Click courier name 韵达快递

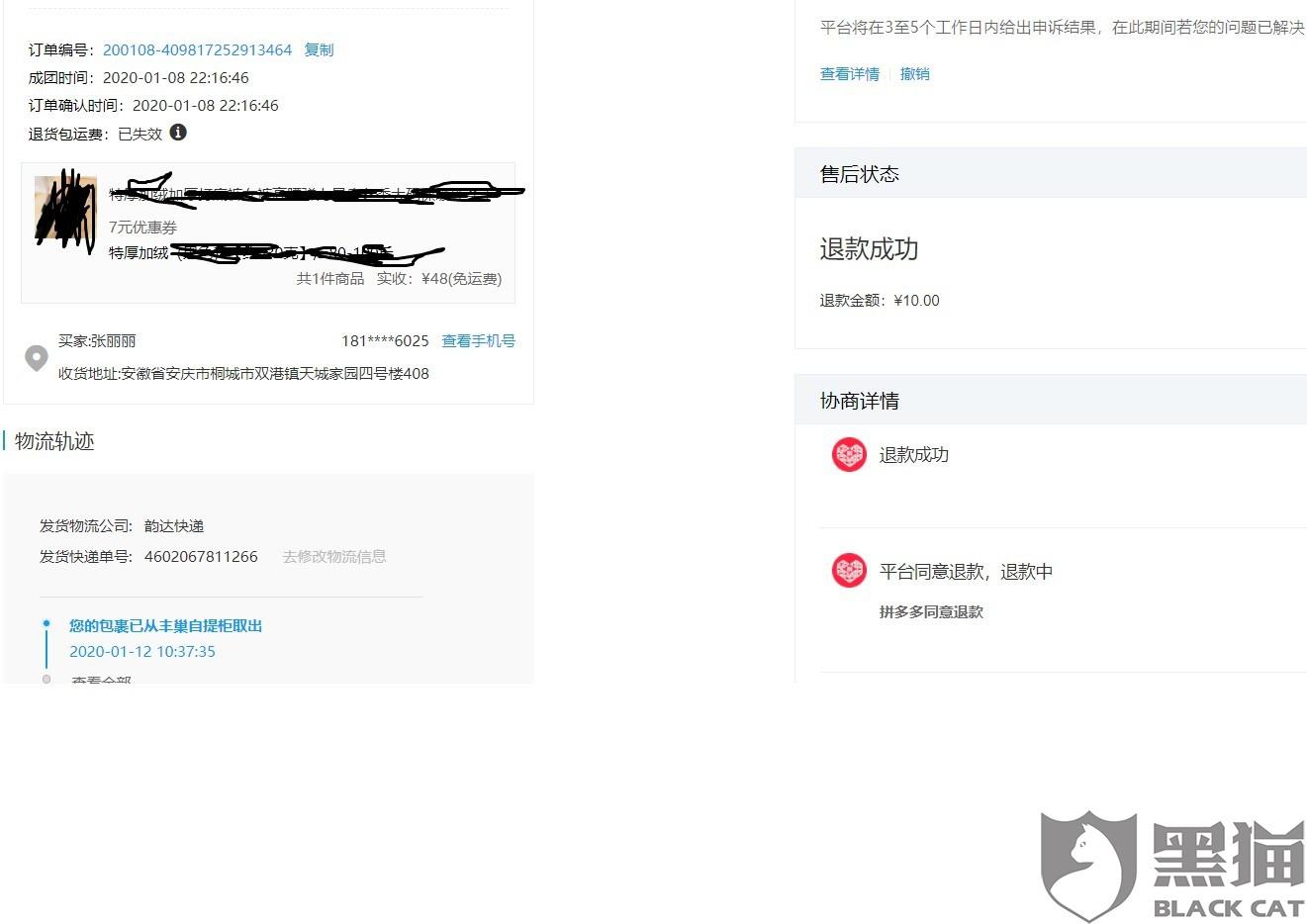(x=174, y=526)
